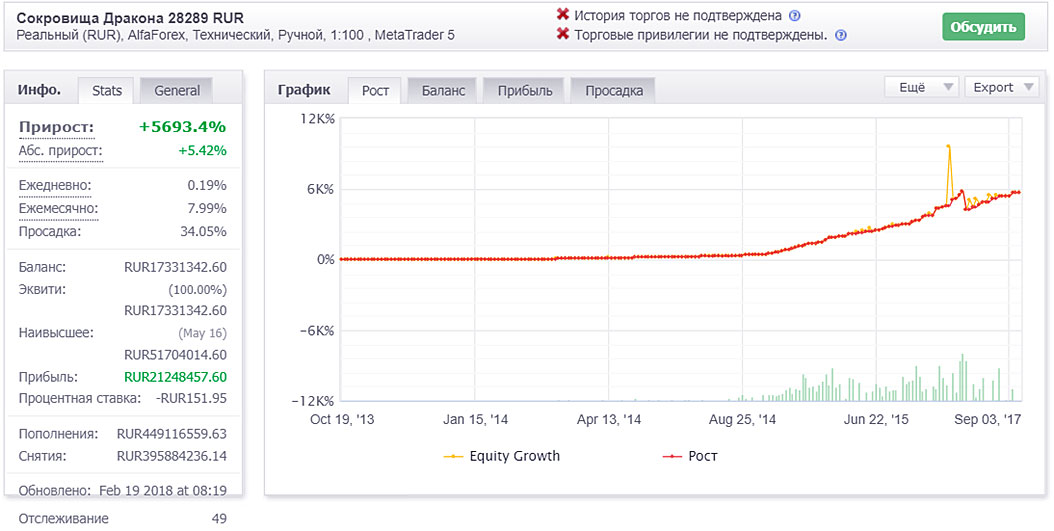
Task: Select the Stats tab
Action: point(107,90)
